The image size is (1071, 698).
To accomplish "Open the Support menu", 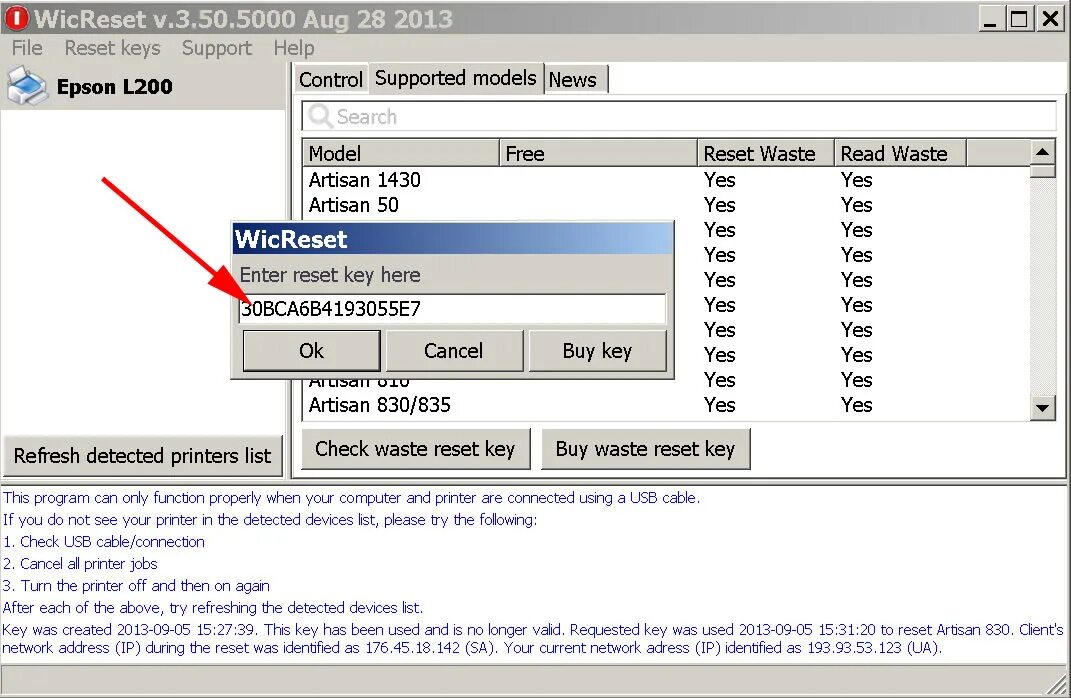I will (x=217, y=48).
